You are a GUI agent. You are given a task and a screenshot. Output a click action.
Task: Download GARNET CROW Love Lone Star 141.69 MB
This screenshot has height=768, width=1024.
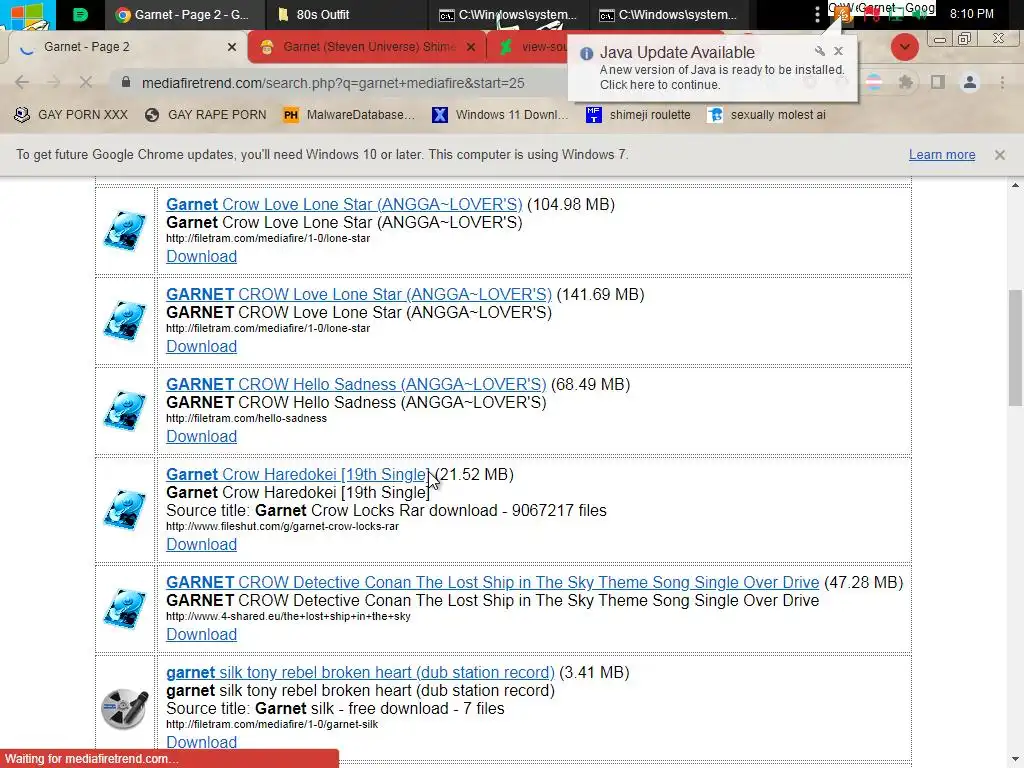pos(201,347)
